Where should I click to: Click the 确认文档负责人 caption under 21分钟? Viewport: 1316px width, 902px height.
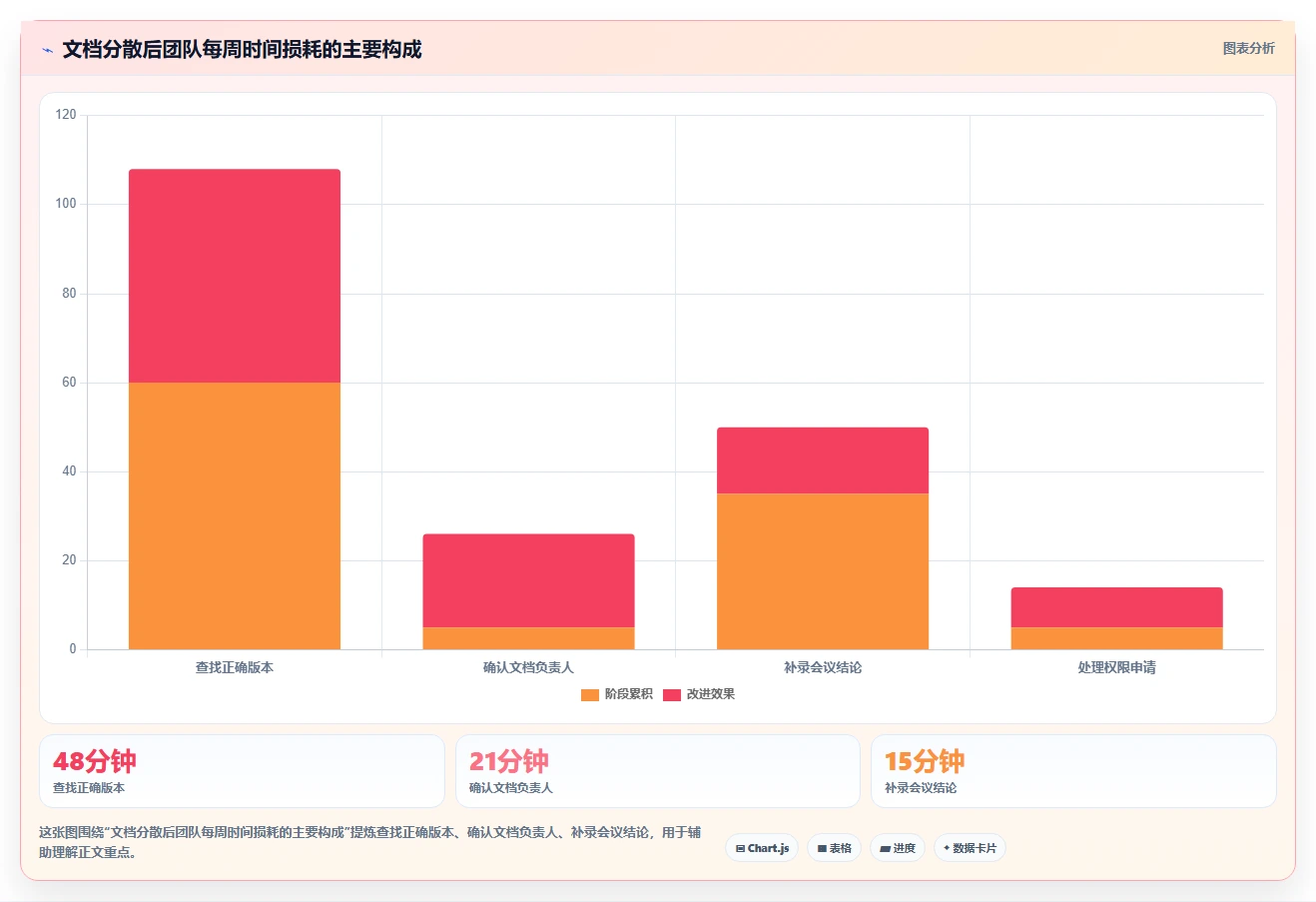511,788
